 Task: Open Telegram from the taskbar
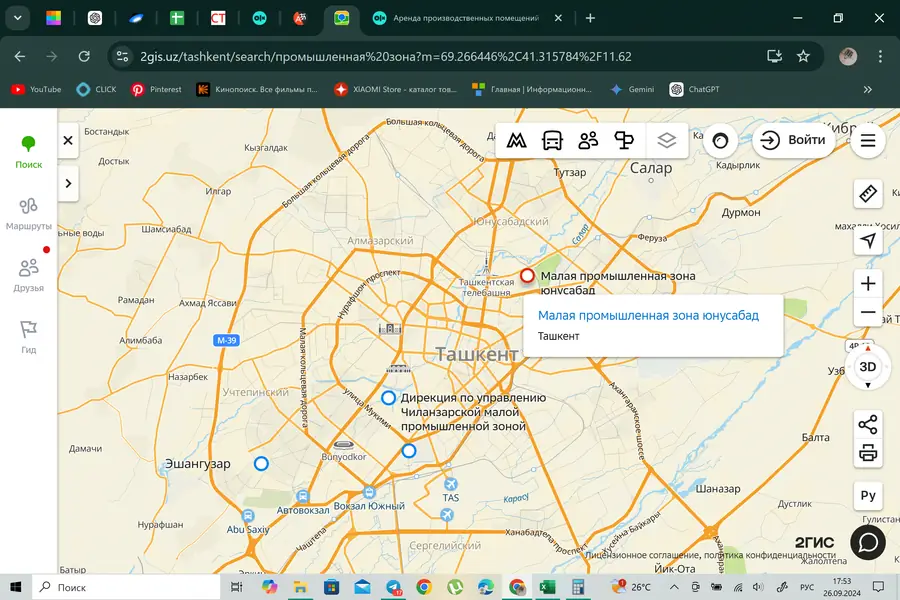[394, 587]
